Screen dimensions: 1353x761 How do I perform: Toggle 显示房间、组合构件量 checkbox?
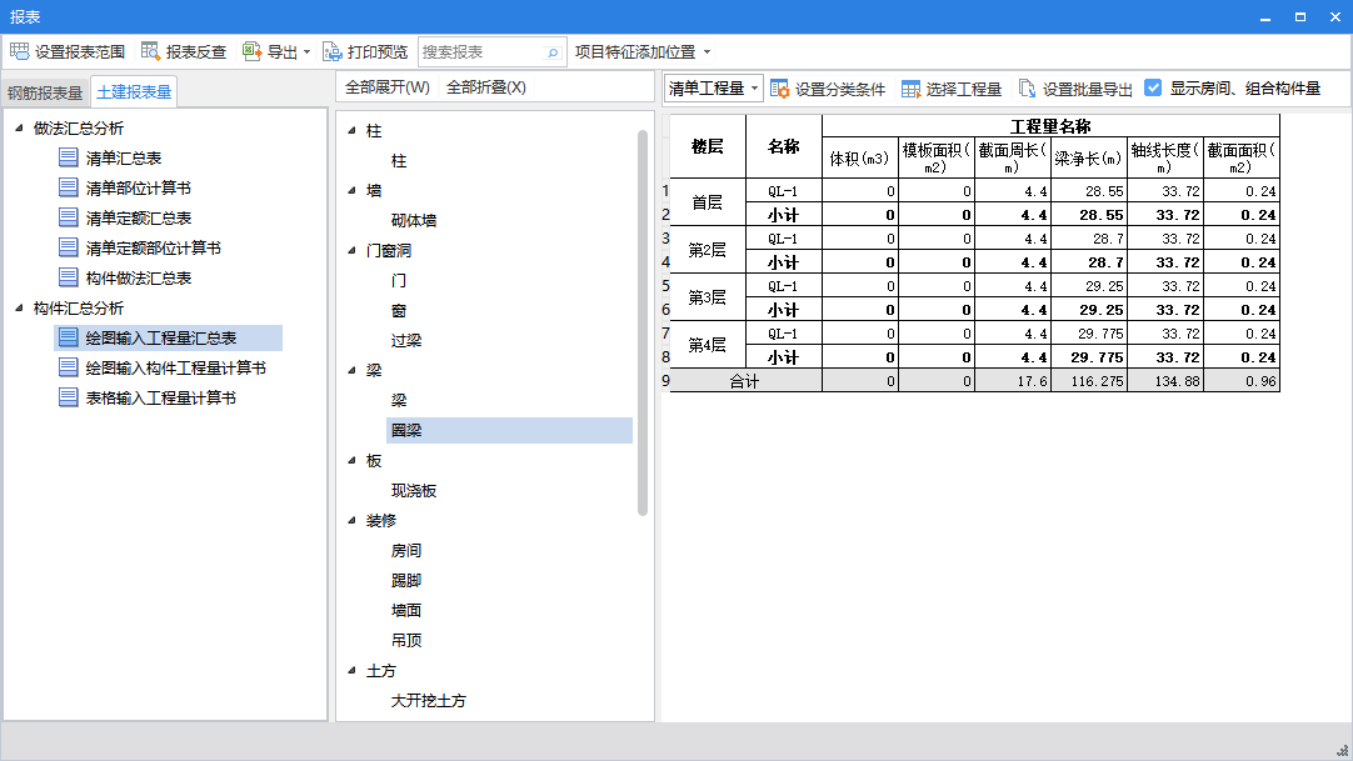[x=1153, y=88]
